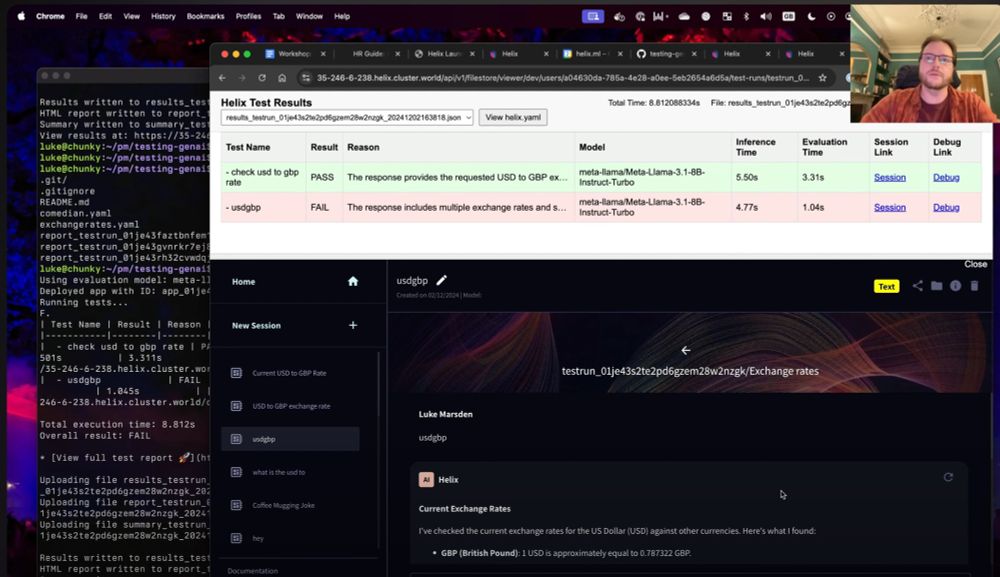Click the session icon beside Current USD to GBP Rate
This screenshot has height=577, width=1000.
pyautogui.click(x=236, y=373)
